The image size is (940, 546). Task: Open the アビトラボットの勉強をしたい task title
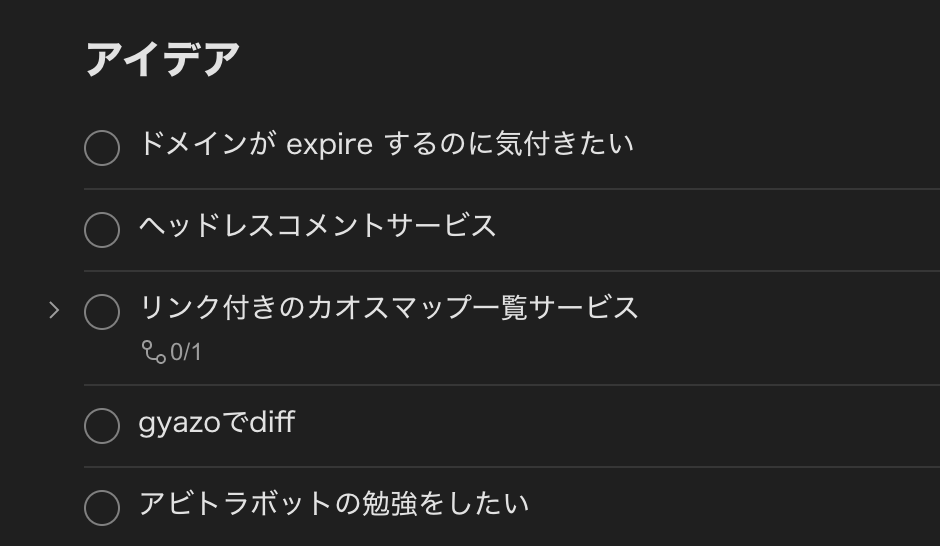tap(333, 503)
